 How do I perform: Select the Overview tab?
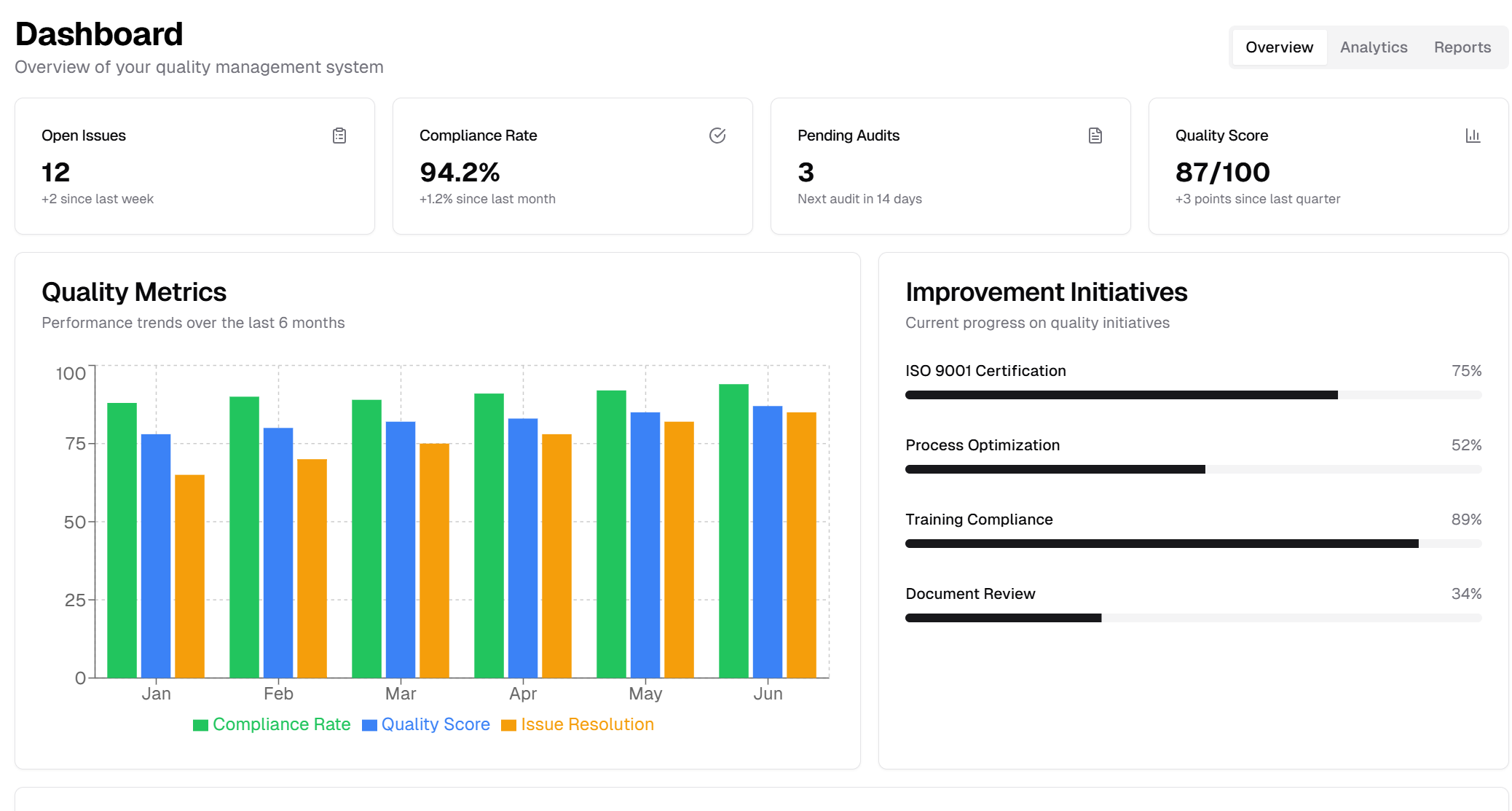(1279, 47)
